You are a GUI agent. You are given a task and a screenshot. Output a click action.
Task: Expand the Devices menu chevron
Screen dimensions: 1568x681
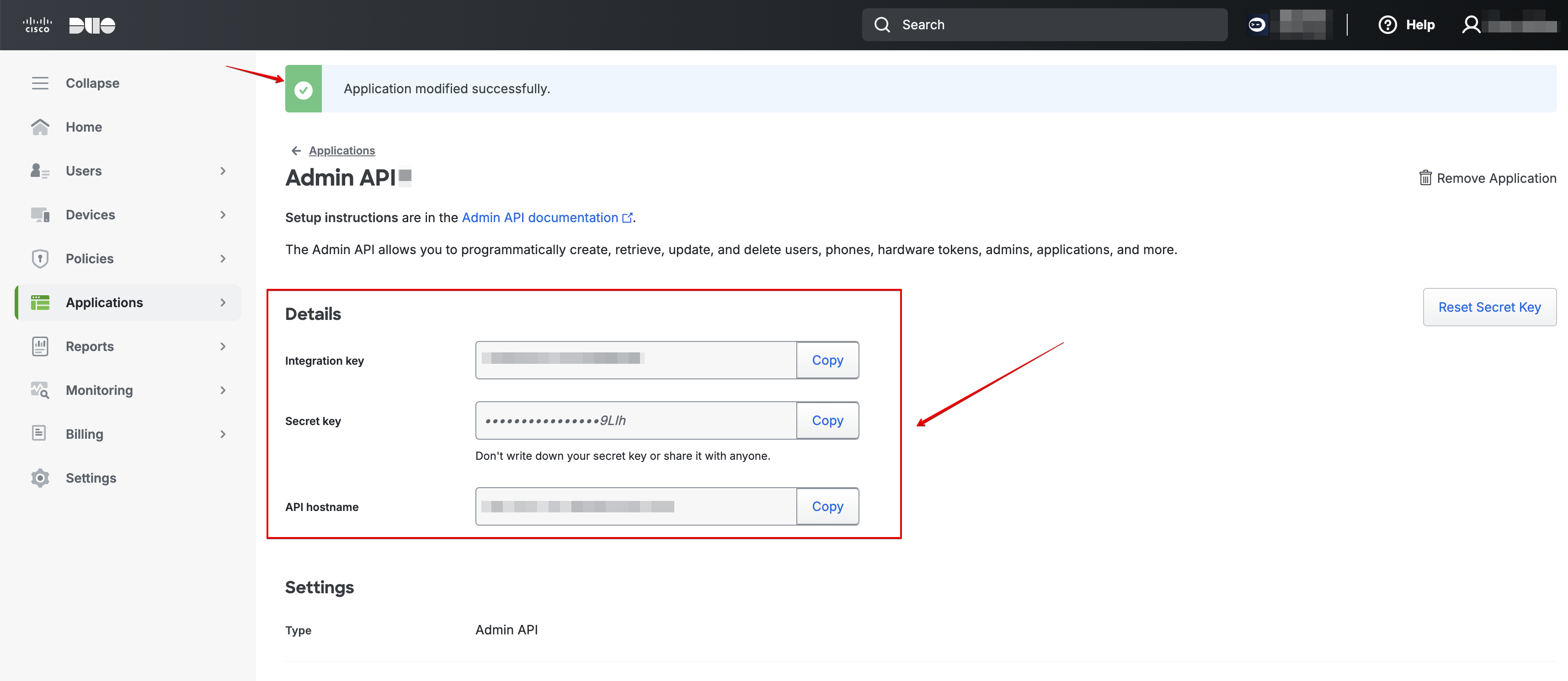tap(223, 215)
